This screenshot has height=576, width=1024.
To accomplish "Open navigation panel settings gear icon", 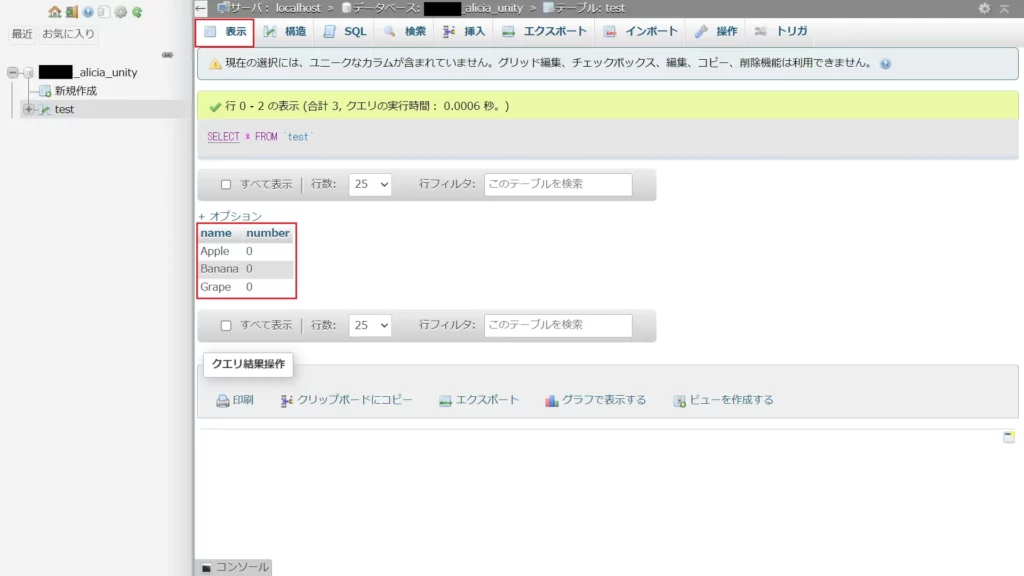I will point(120,12).
